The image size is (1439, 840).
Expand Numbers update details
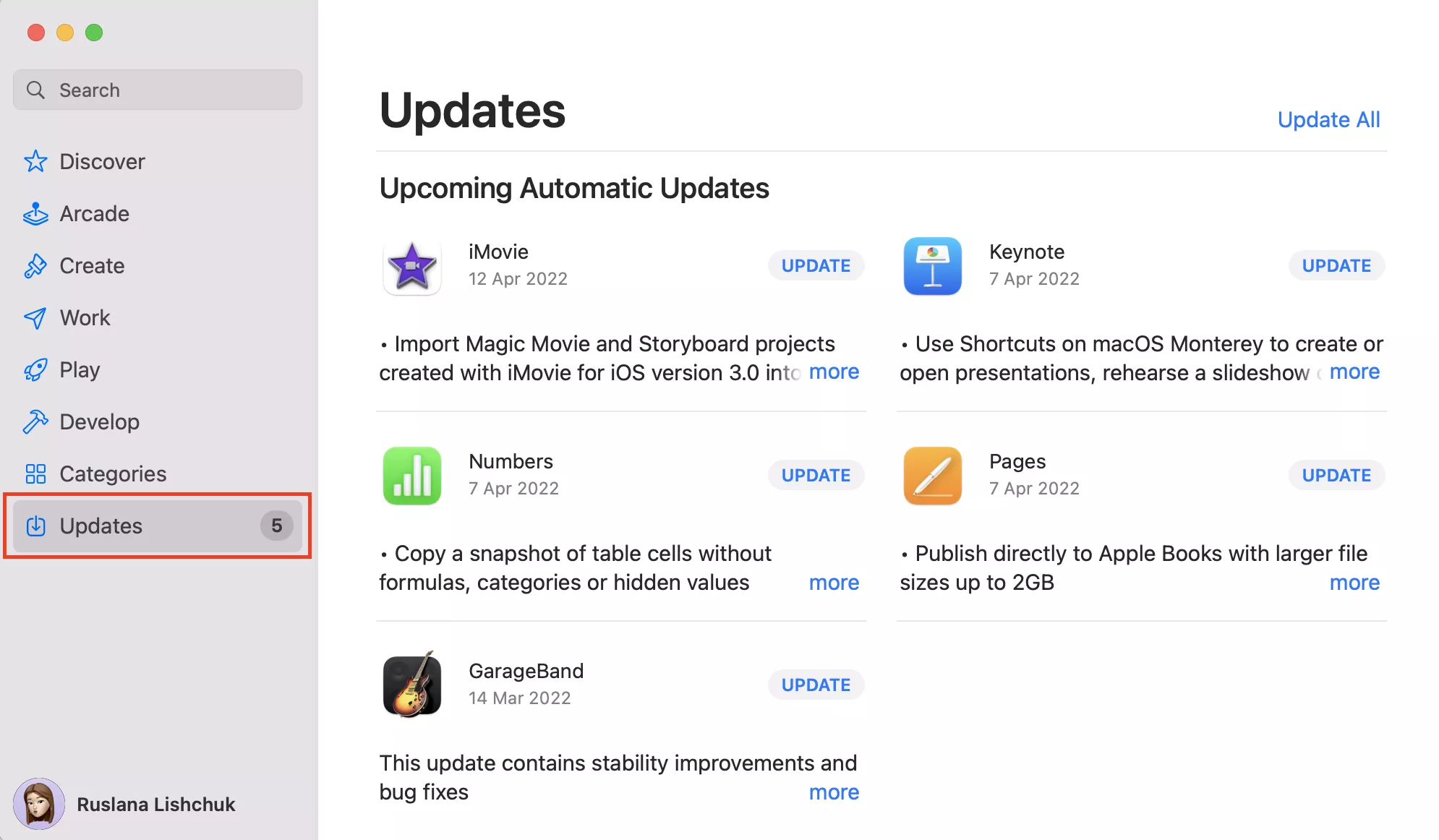834,581
